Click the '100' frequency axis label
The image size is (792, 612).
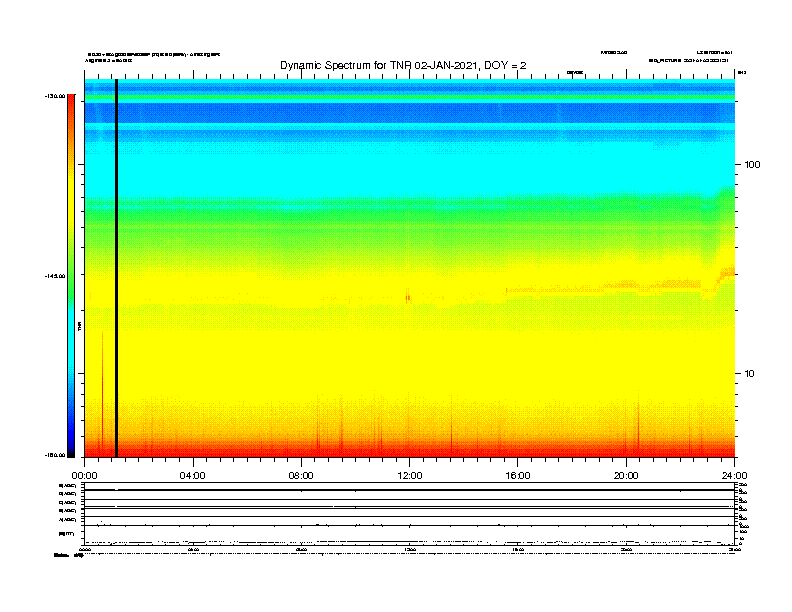pyautogui.click(x=752, y=165)
